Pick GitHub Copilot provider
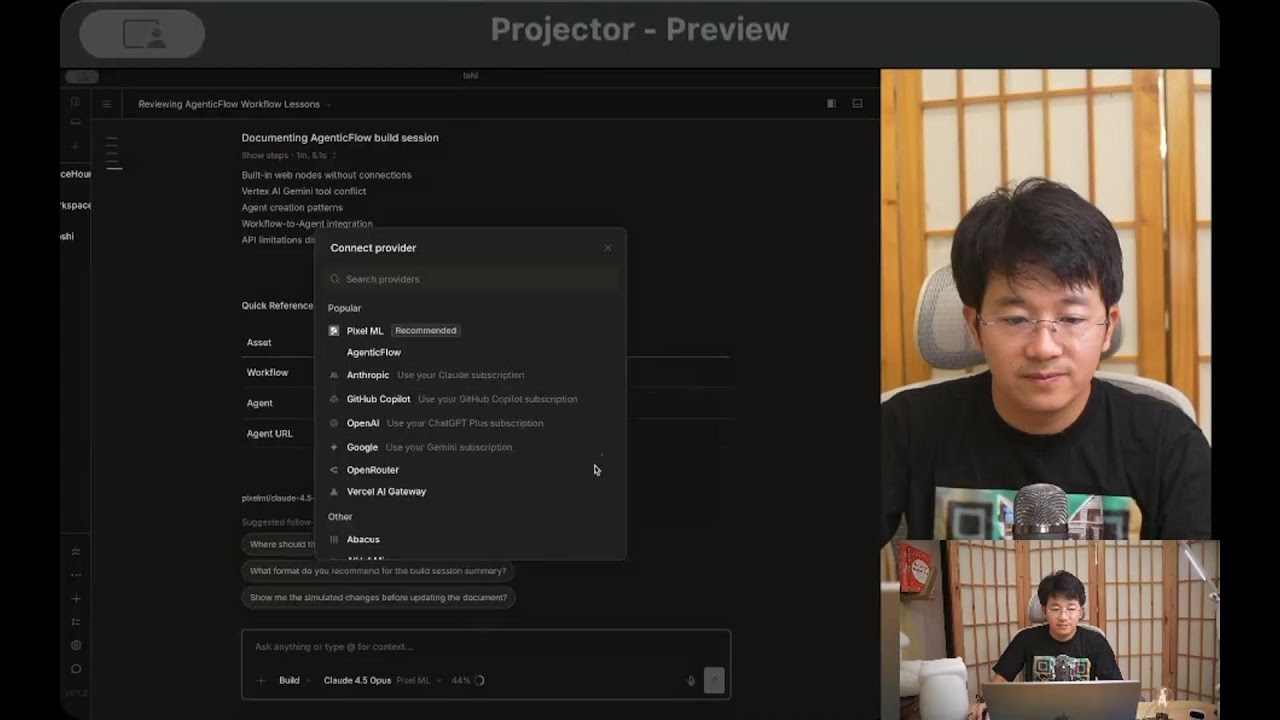 point(471,399)
